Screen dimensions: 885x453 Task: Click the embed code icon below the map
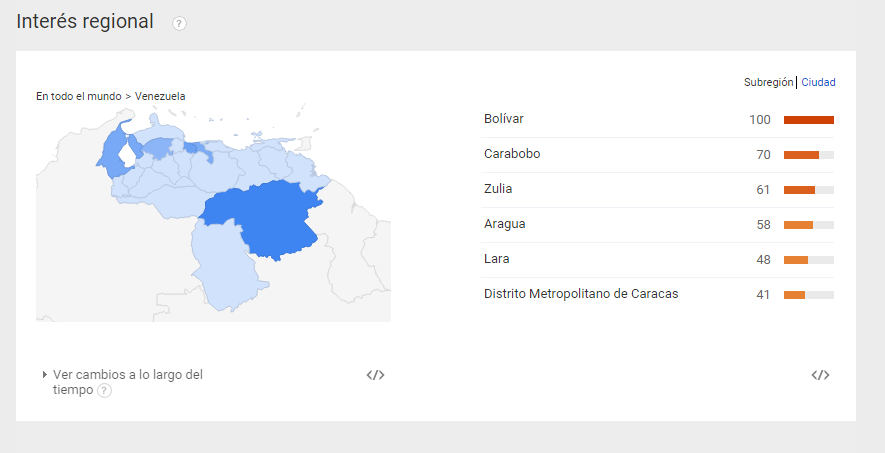[375, 375]
